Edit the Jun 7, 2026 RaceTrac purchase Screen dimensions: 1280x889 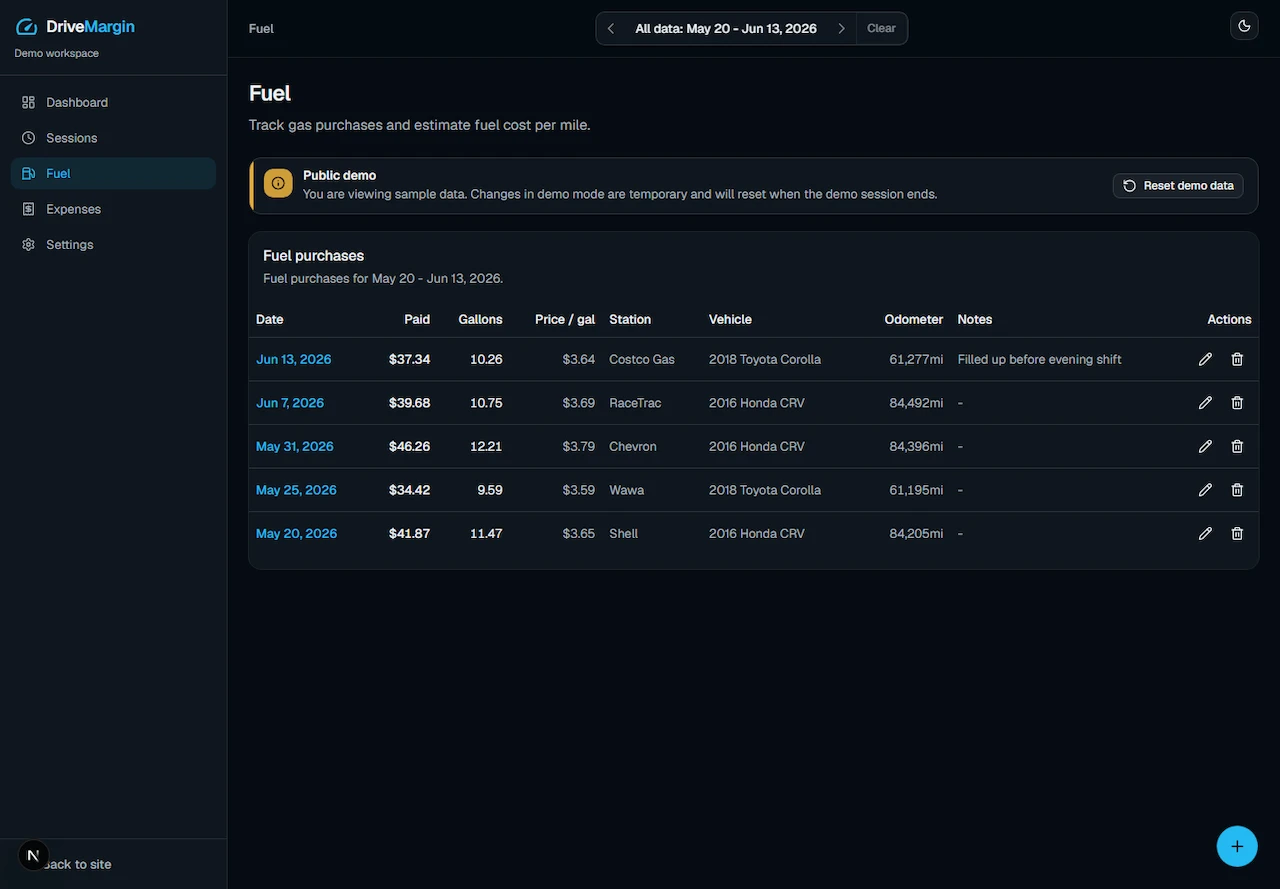1205,403
